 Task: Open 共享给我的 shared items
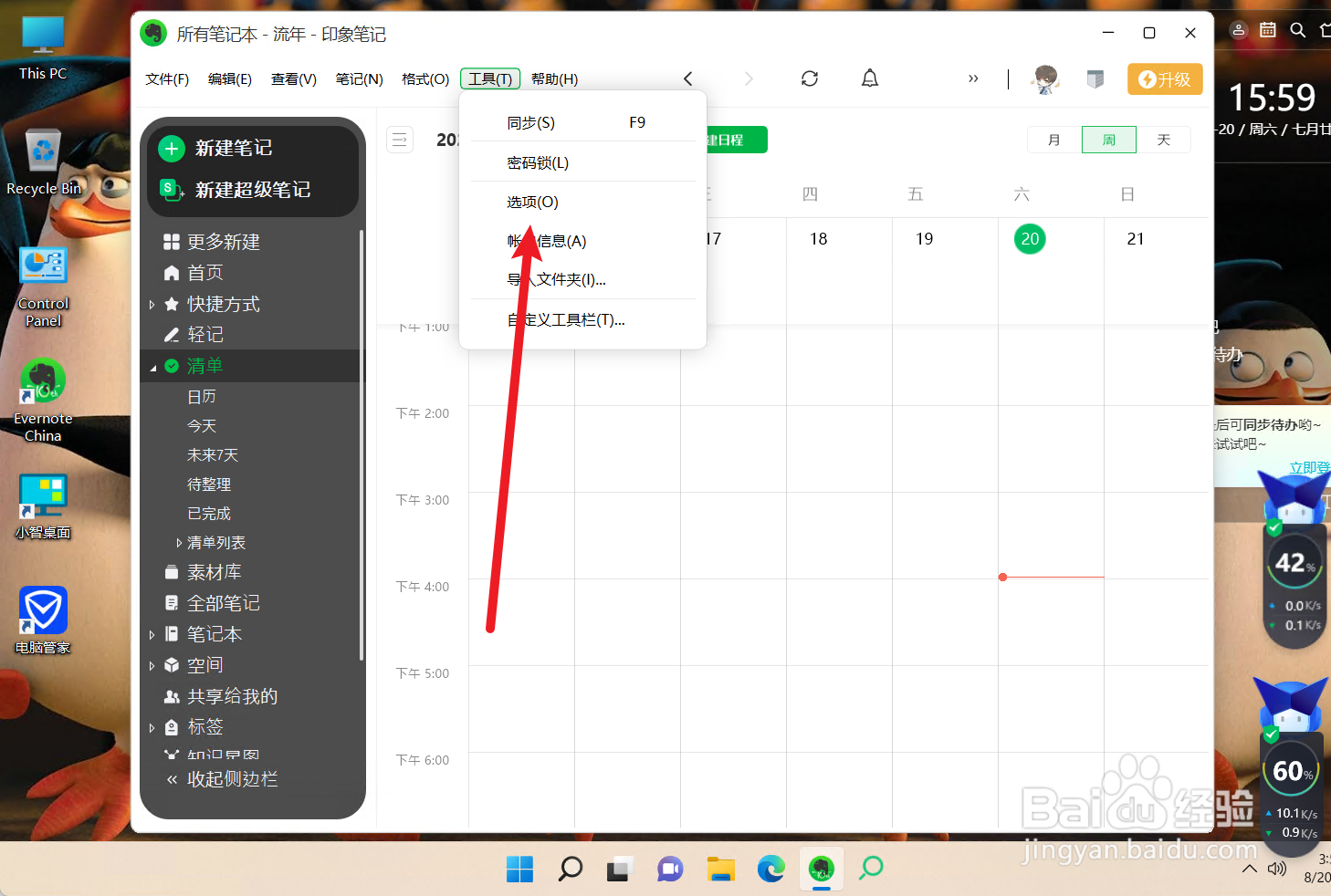point(221,696)
